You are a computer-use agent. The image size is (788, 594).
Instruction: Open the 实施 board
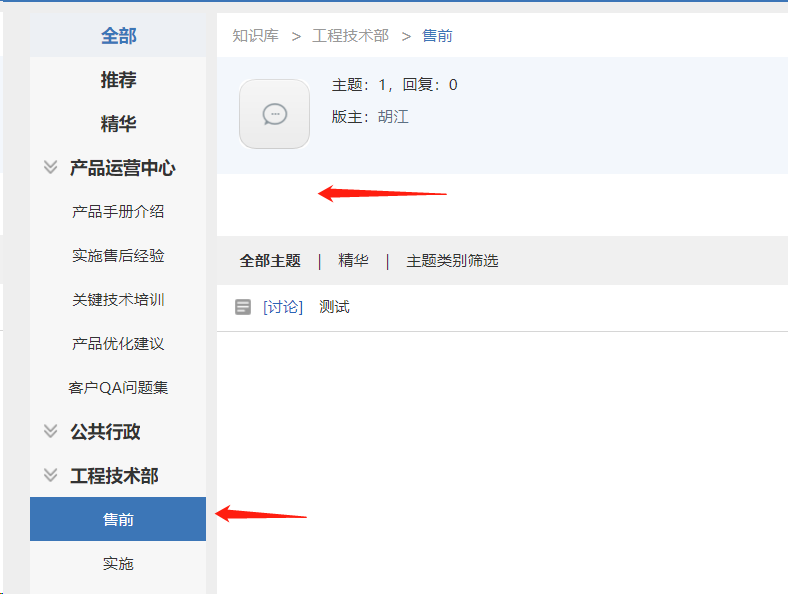tap(118, 563)
